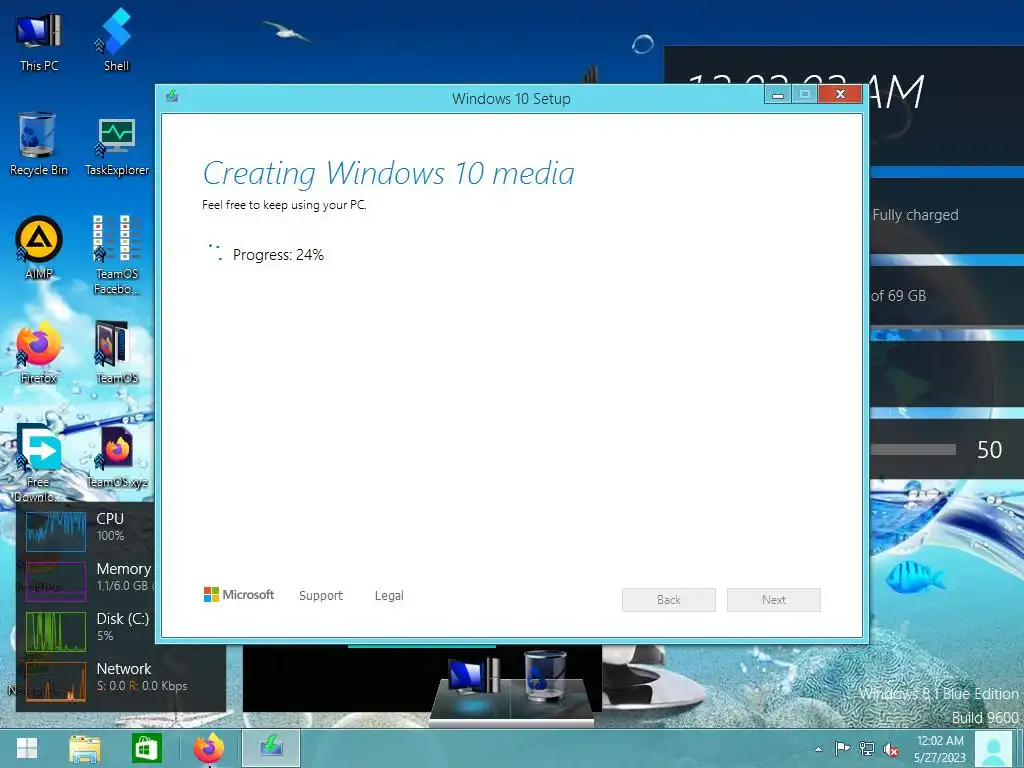Click the Support link
1024x768 pixels.
click(321, 596)
